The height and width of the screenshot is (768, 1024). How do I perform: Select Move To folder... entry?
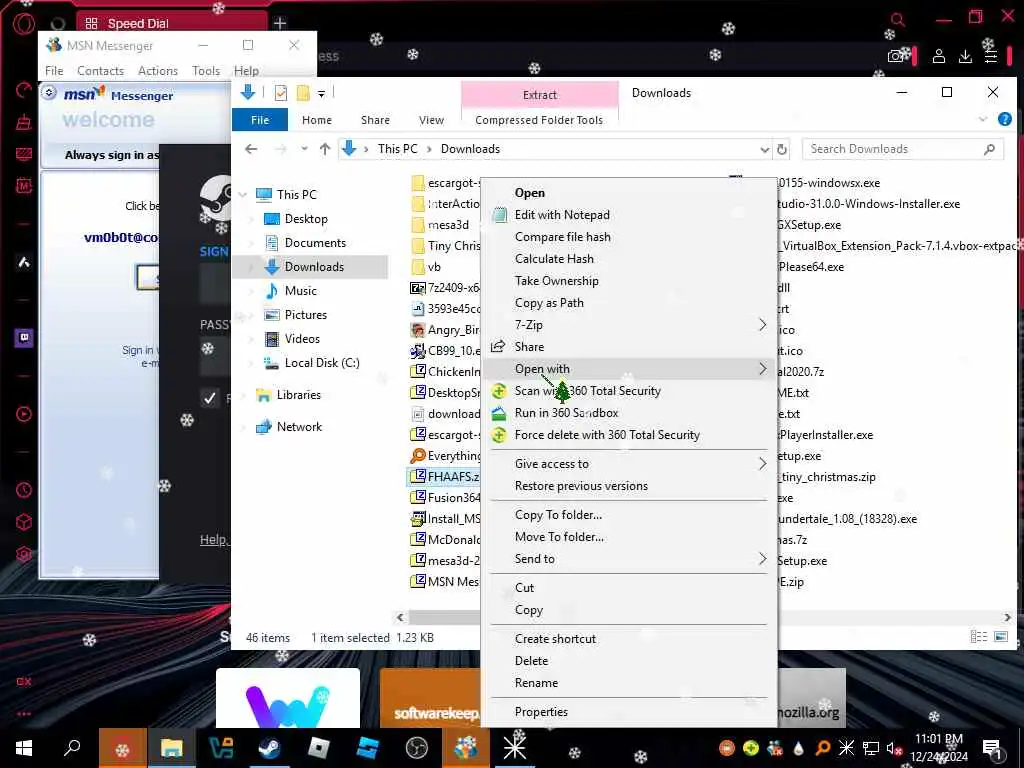559,537
